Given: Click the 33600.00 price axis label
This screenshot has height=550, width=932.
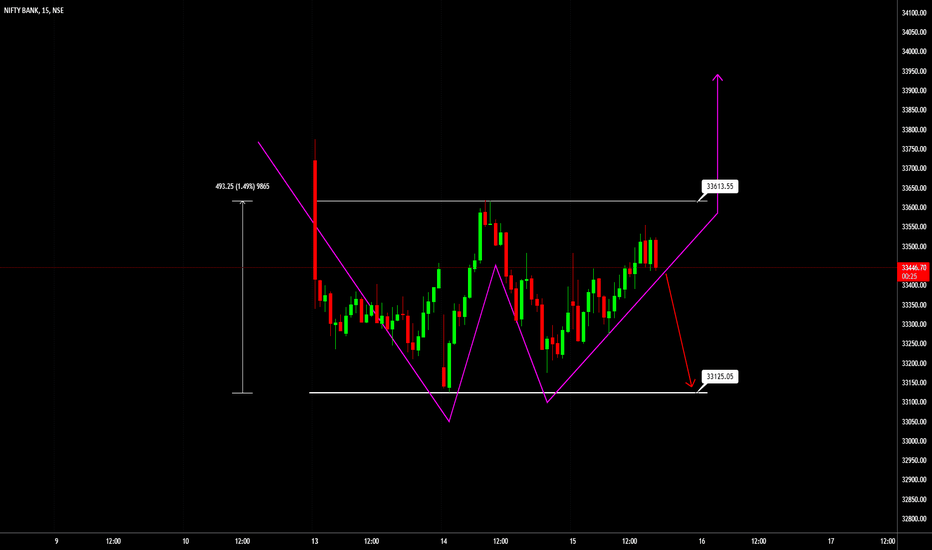Looking at the screenshot, I should tap(914, 208).
